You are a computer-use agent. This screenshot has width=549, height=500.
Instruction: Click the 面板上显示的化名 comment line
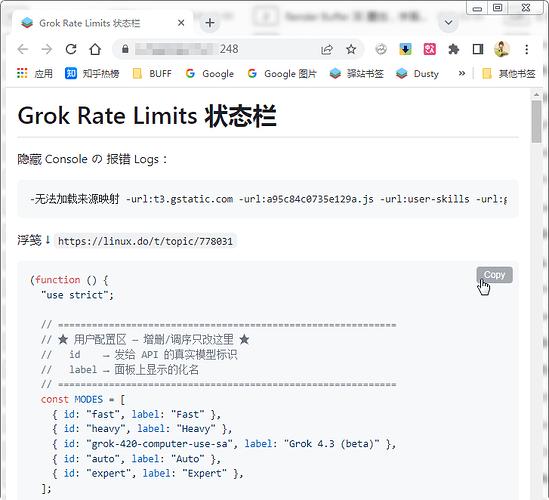click(120, 370)
